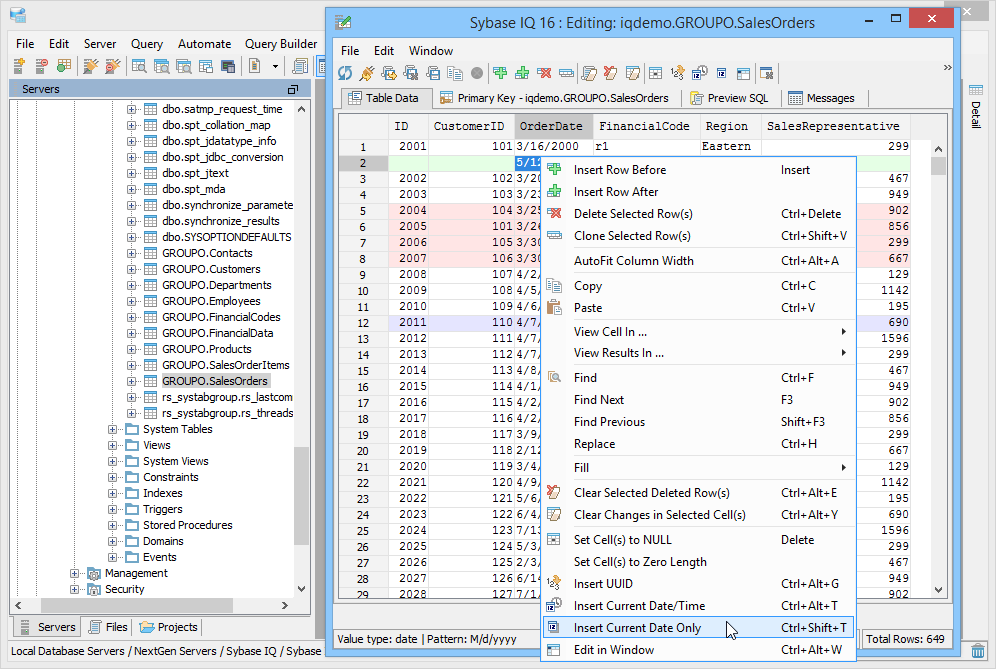This screenshot has height=669, width=996.
Task: Click the Clone Selected Row toolbar icon
Action: pos(566,73)
